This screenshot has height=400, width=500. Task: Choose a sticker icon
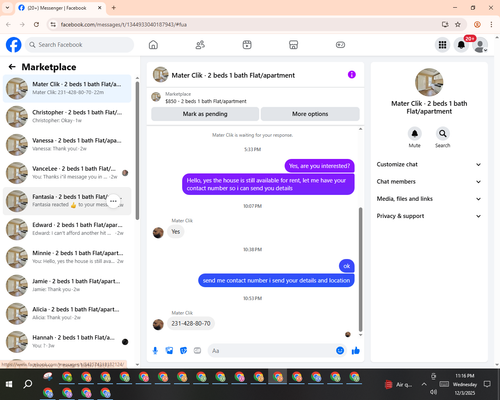tap(183, 351)
